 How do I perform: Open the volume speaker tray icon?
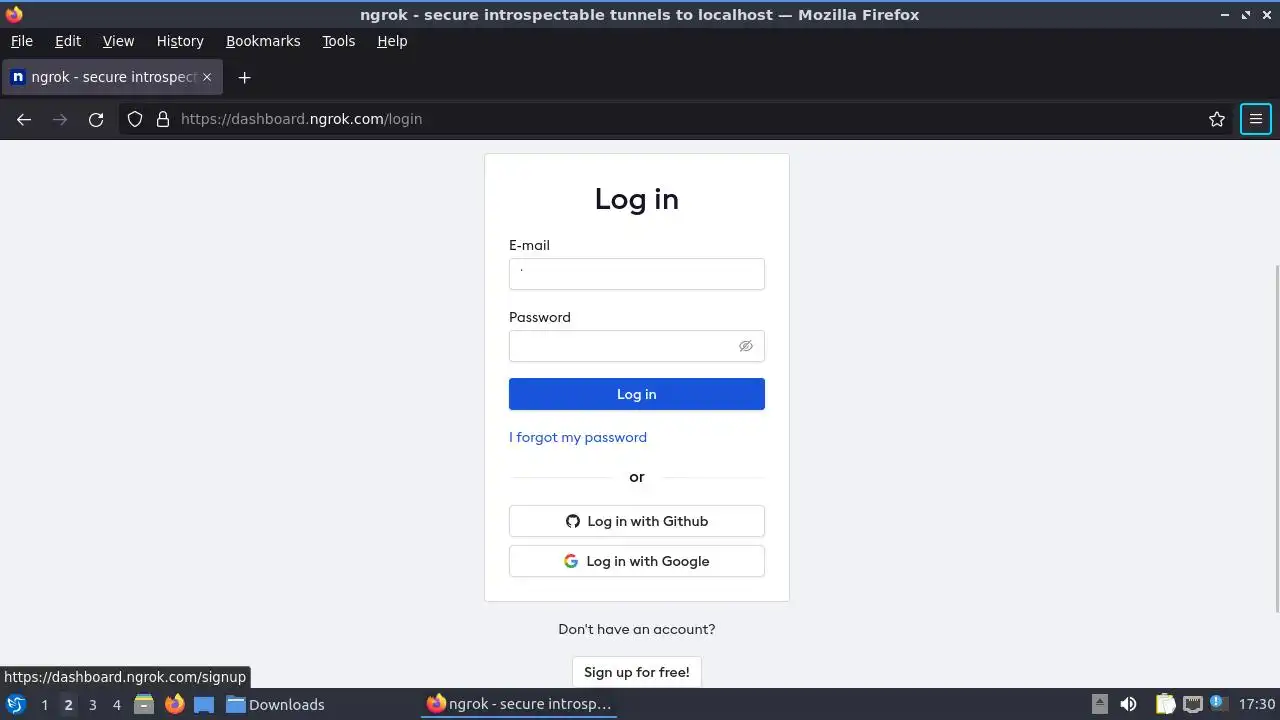click(1128, 704)
